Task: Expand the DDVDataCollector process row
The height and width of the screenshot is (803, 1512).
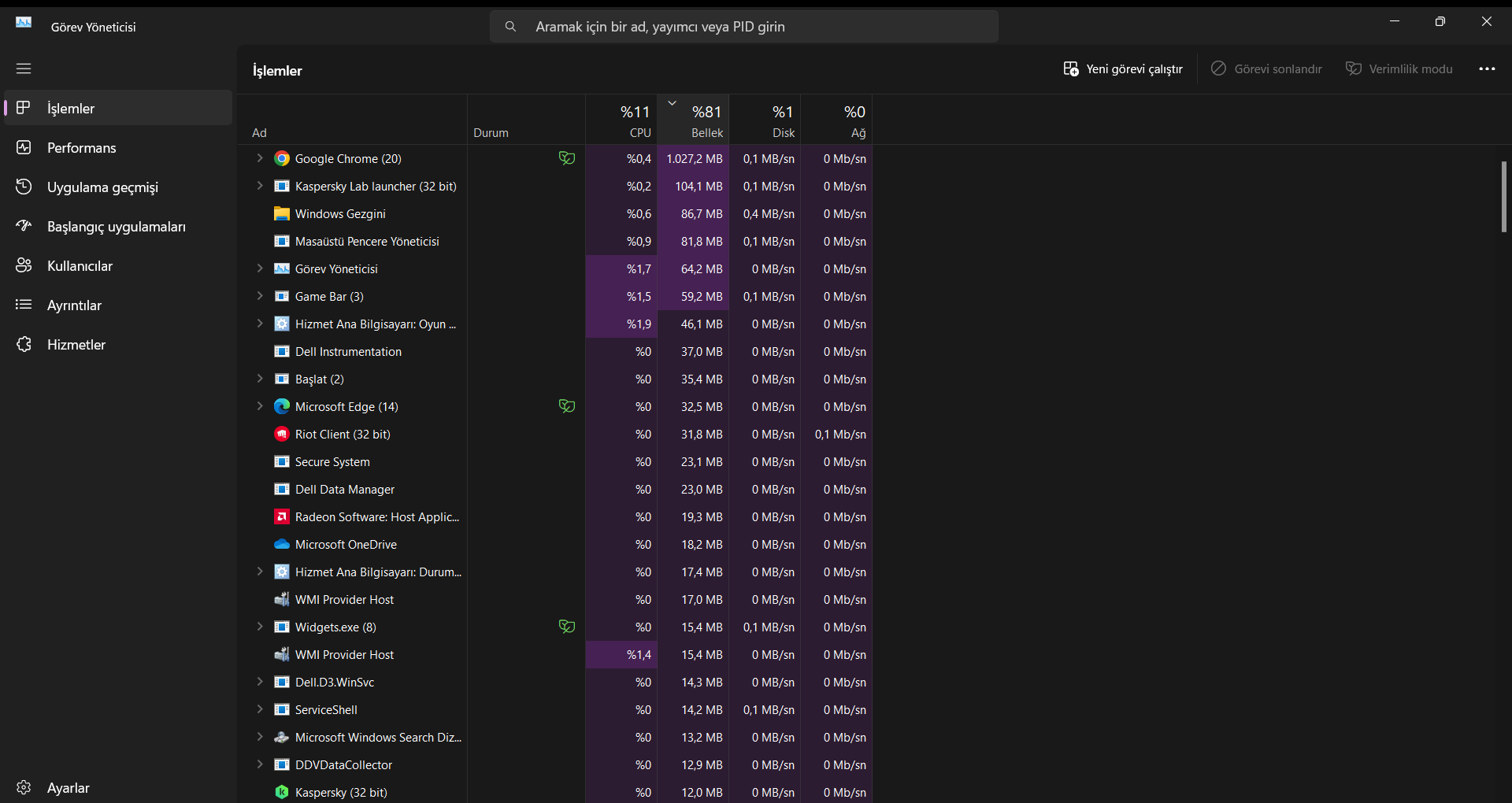Action: (x=260, y=764)
